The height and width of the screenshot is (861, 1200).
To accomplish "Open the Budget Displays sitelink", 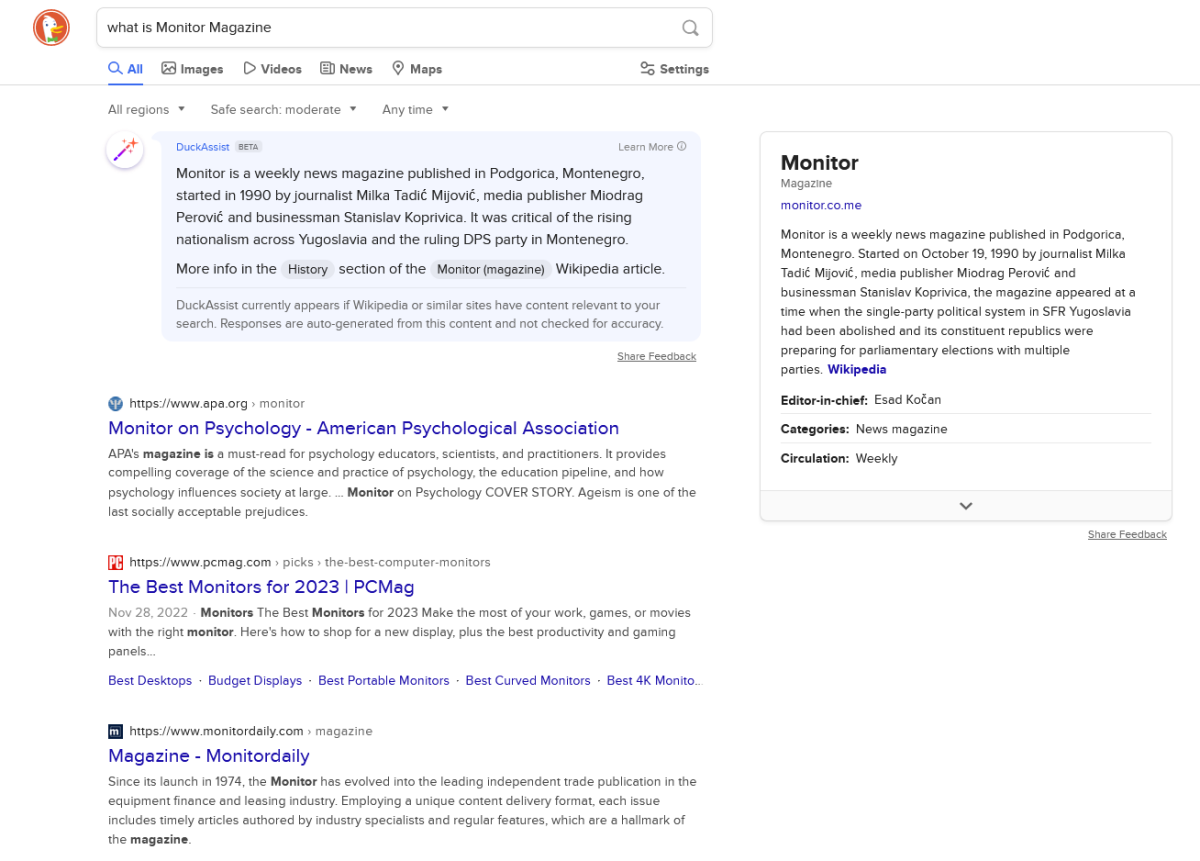I will click(255, 681).
